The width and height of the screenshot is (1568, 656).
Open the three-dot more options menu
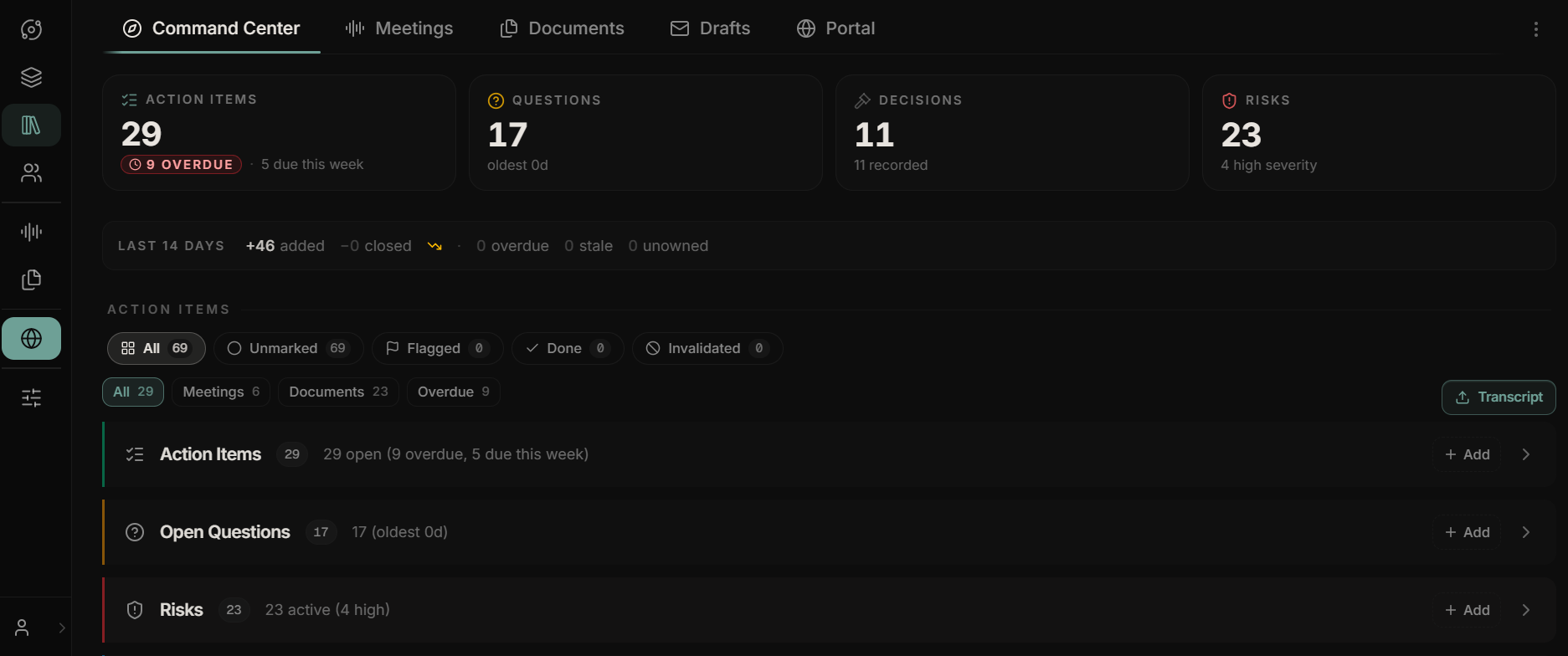tap(1535, 29)
